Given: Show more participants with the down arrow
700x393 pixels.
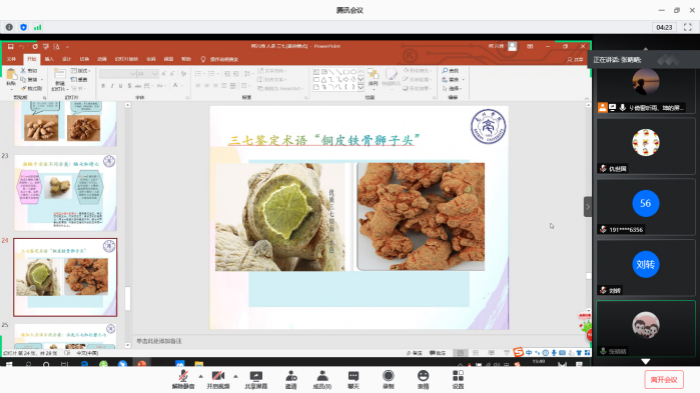Looking at the screenshot, I should click(x=646, y=361).
